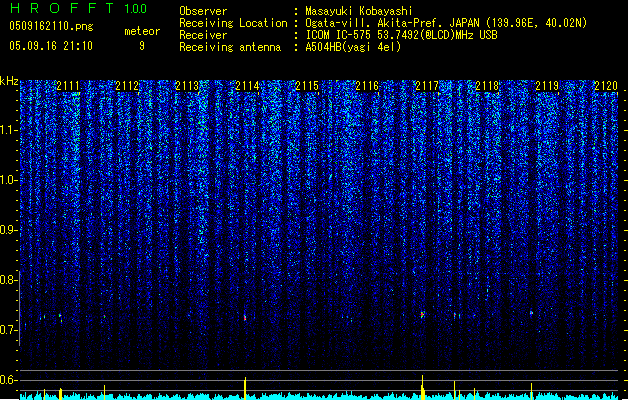Click the Receiving antenna label

point(230,47)
